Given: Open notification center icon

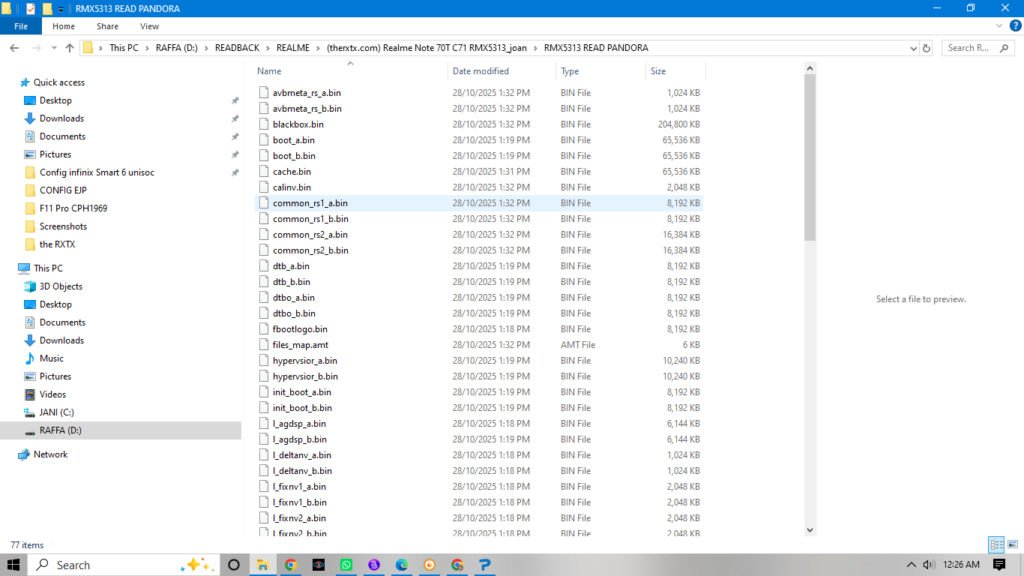Looking at the screenshot, I should point(999,565).
